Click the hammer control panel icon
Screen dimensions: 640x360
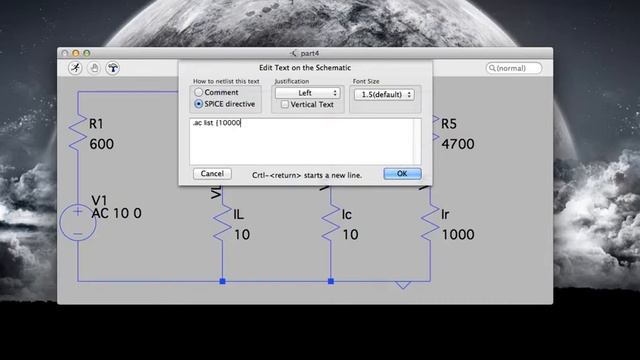(113, 68)
